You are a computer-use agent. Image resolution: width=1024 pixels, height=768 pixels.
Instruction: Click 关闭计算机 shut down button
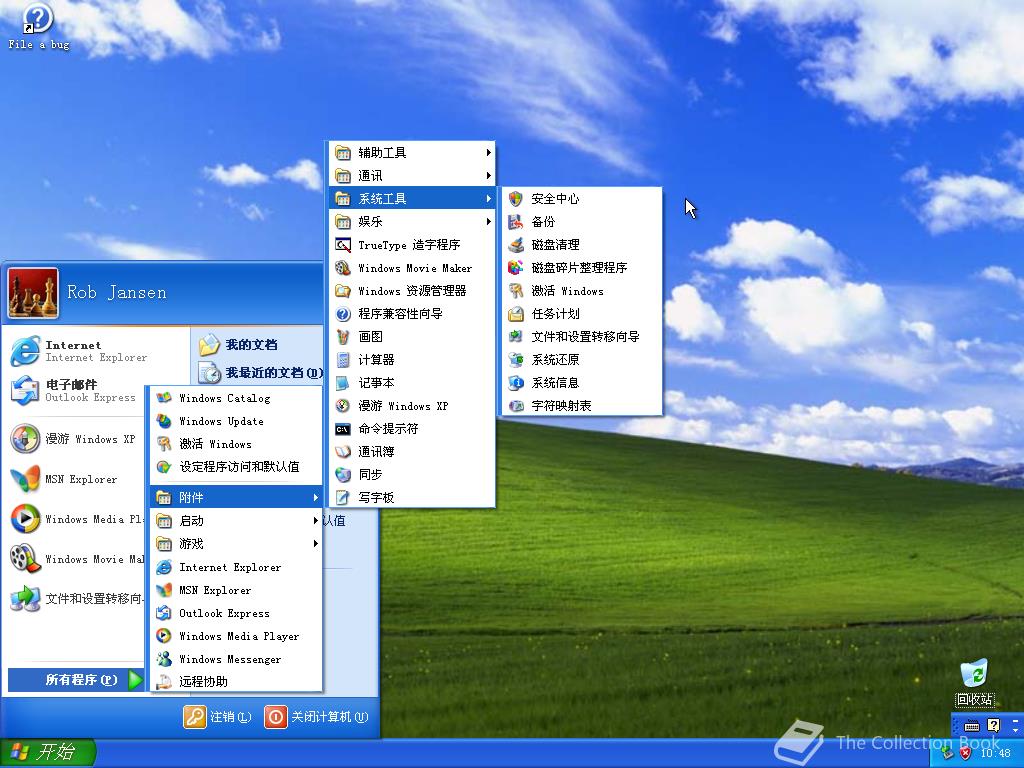[x=316, y=716]
